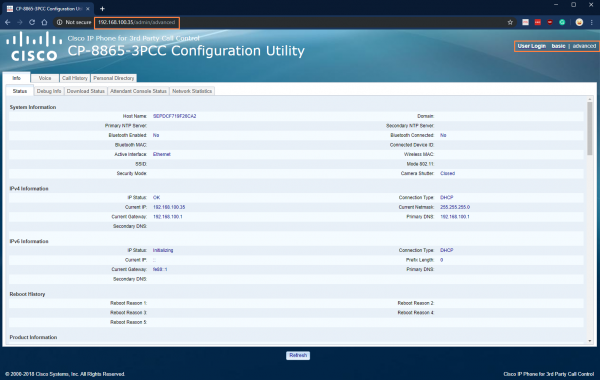
Task: Click the Refresh button
Action: (298, 356)
